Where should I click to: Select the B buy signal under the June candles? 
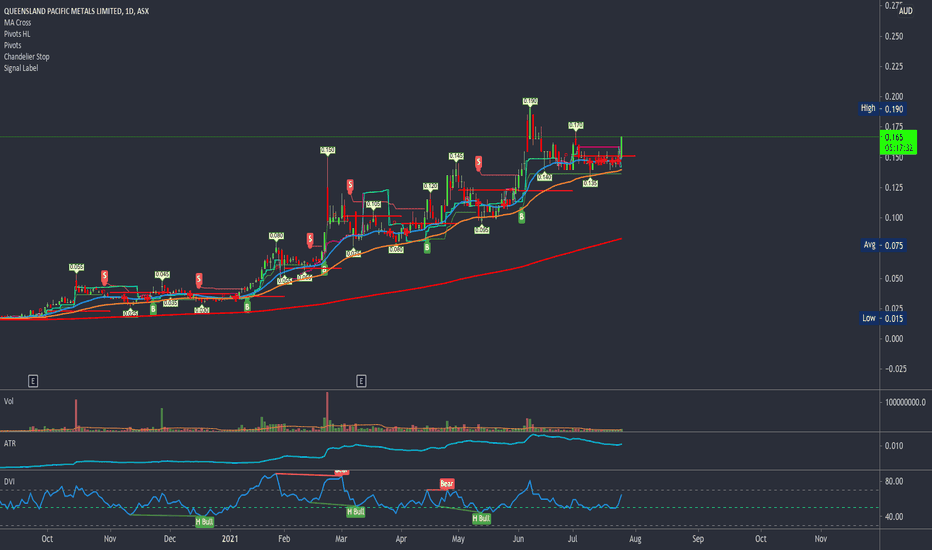[521, 217]
